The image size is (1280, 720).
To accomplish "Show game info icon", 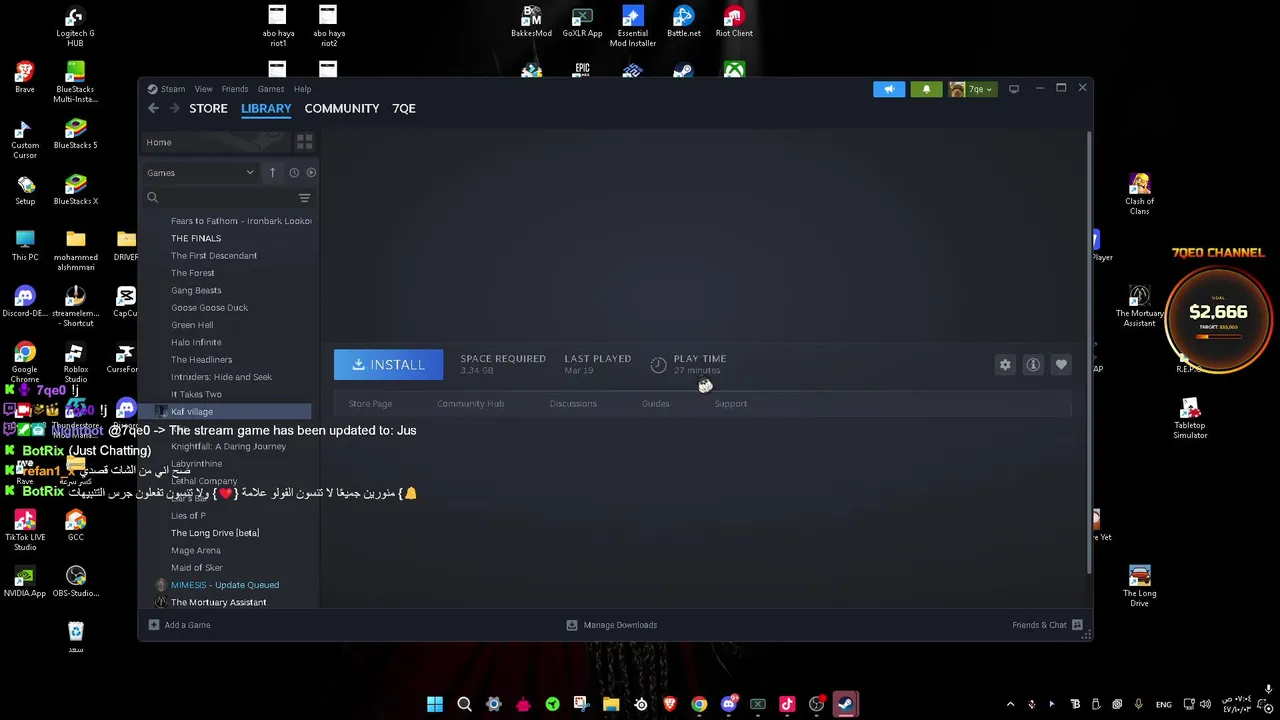I will (1033, 365).
